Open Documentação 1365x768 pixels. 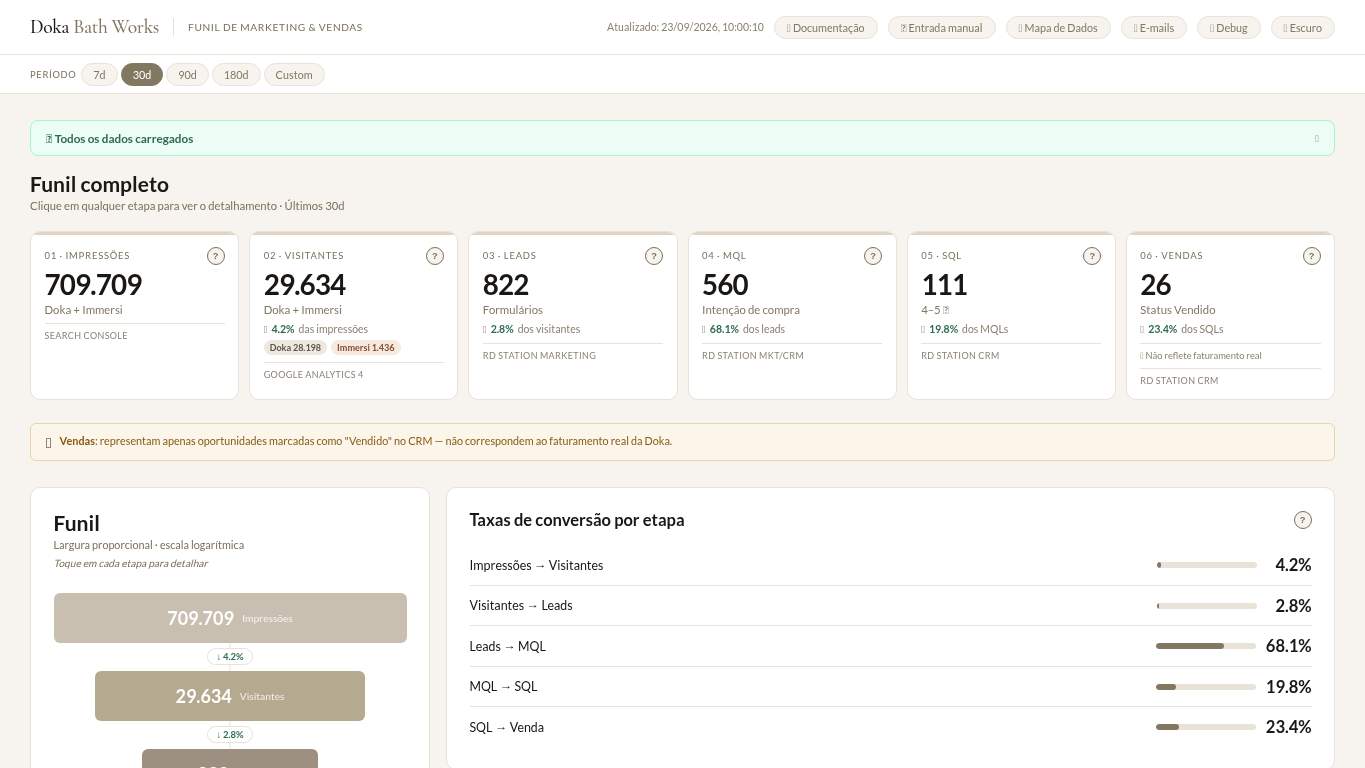coord(826,28)
